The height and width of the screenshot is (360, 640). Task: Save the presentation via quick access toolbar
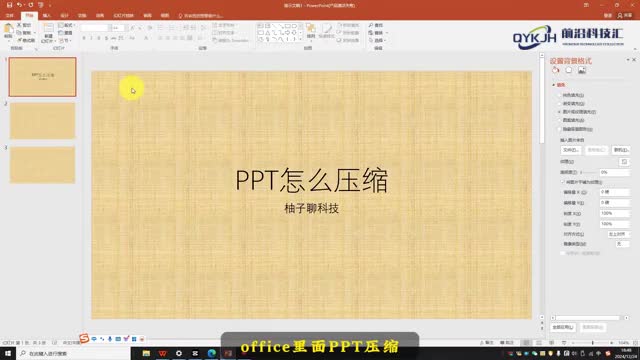click(9, 5)
